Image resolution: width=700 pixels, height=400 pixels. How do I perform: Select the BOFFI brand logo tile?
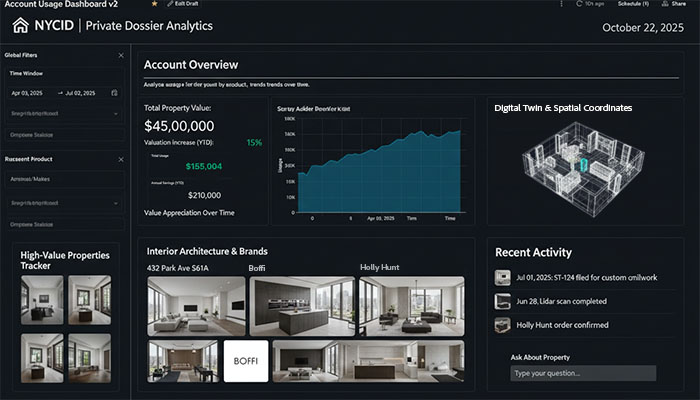[x=245, y=361]
